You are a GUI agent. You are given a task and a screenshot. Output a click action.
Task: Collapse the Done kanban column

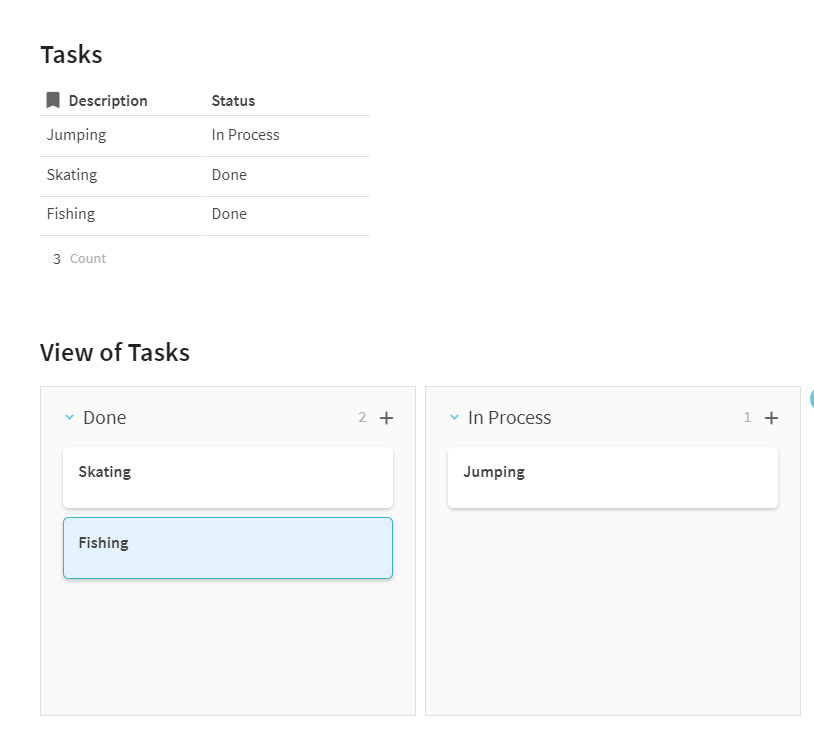[69, 418]
